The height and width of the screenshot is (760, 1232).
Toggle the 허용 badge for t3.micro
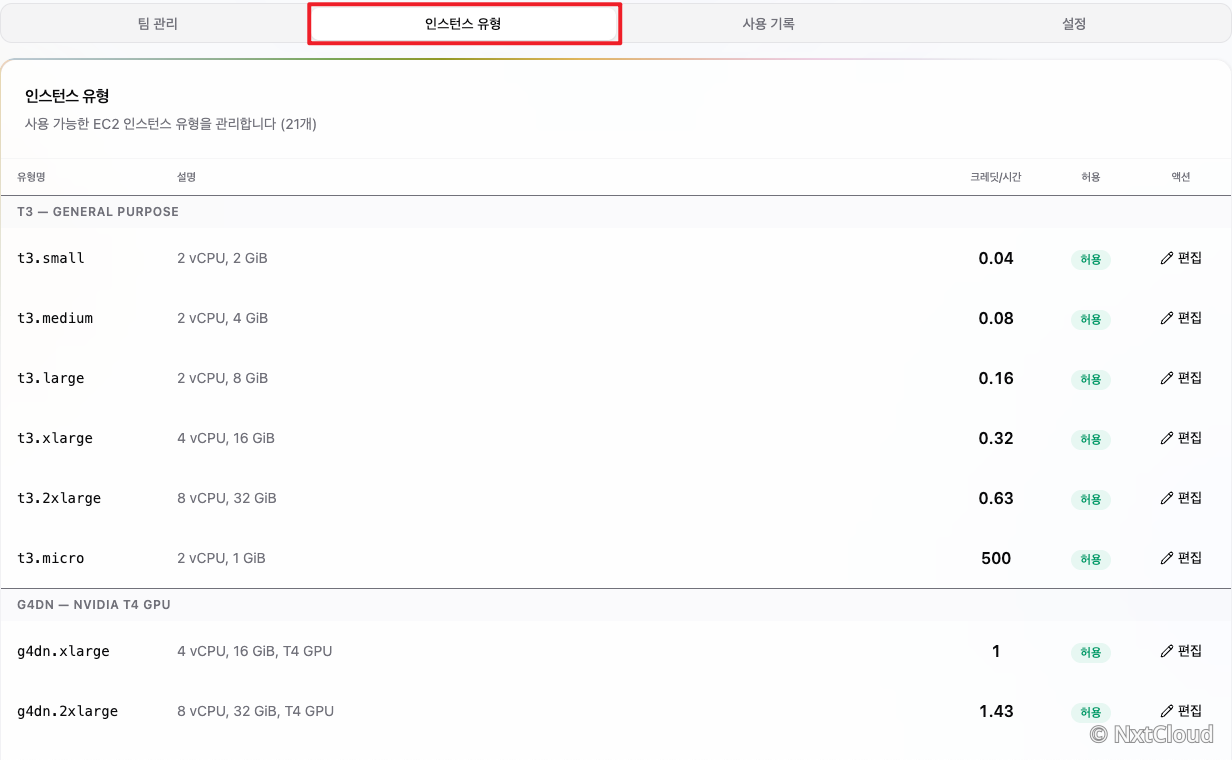tap(1090, 560)
